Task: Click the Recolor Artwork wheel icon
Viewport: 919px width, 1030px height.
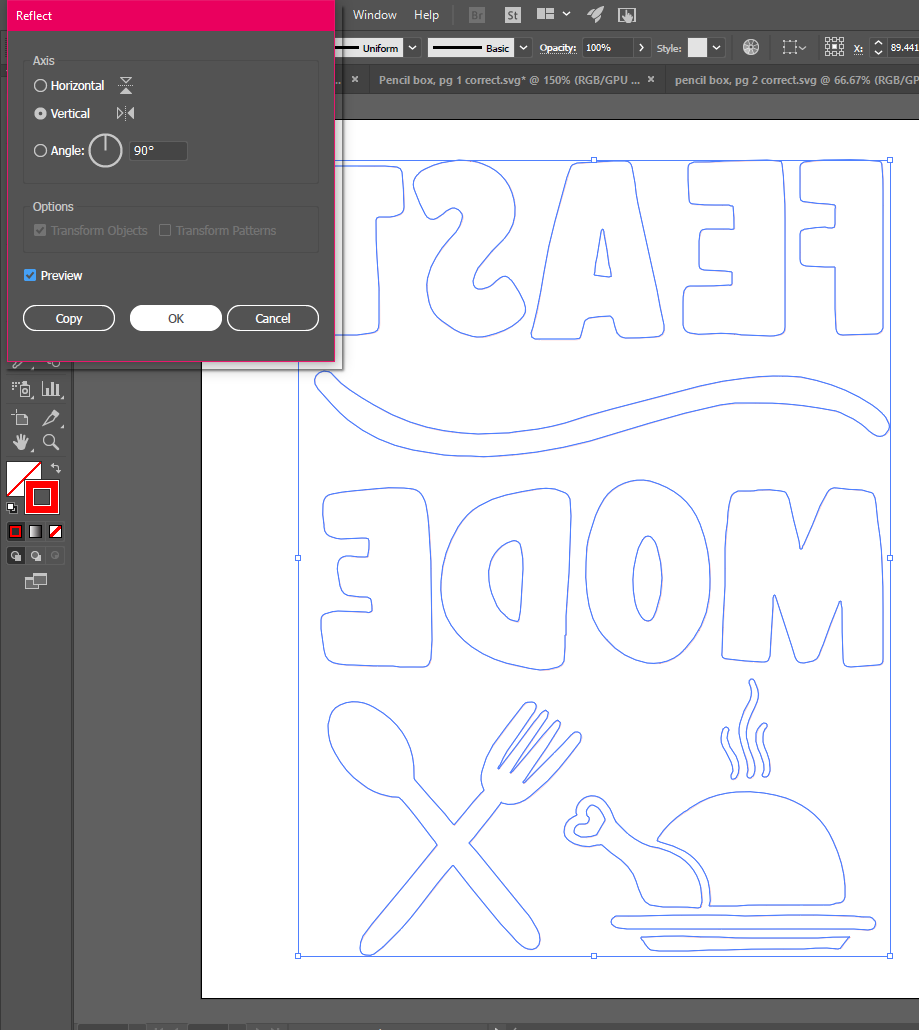Action: [750, 48]
